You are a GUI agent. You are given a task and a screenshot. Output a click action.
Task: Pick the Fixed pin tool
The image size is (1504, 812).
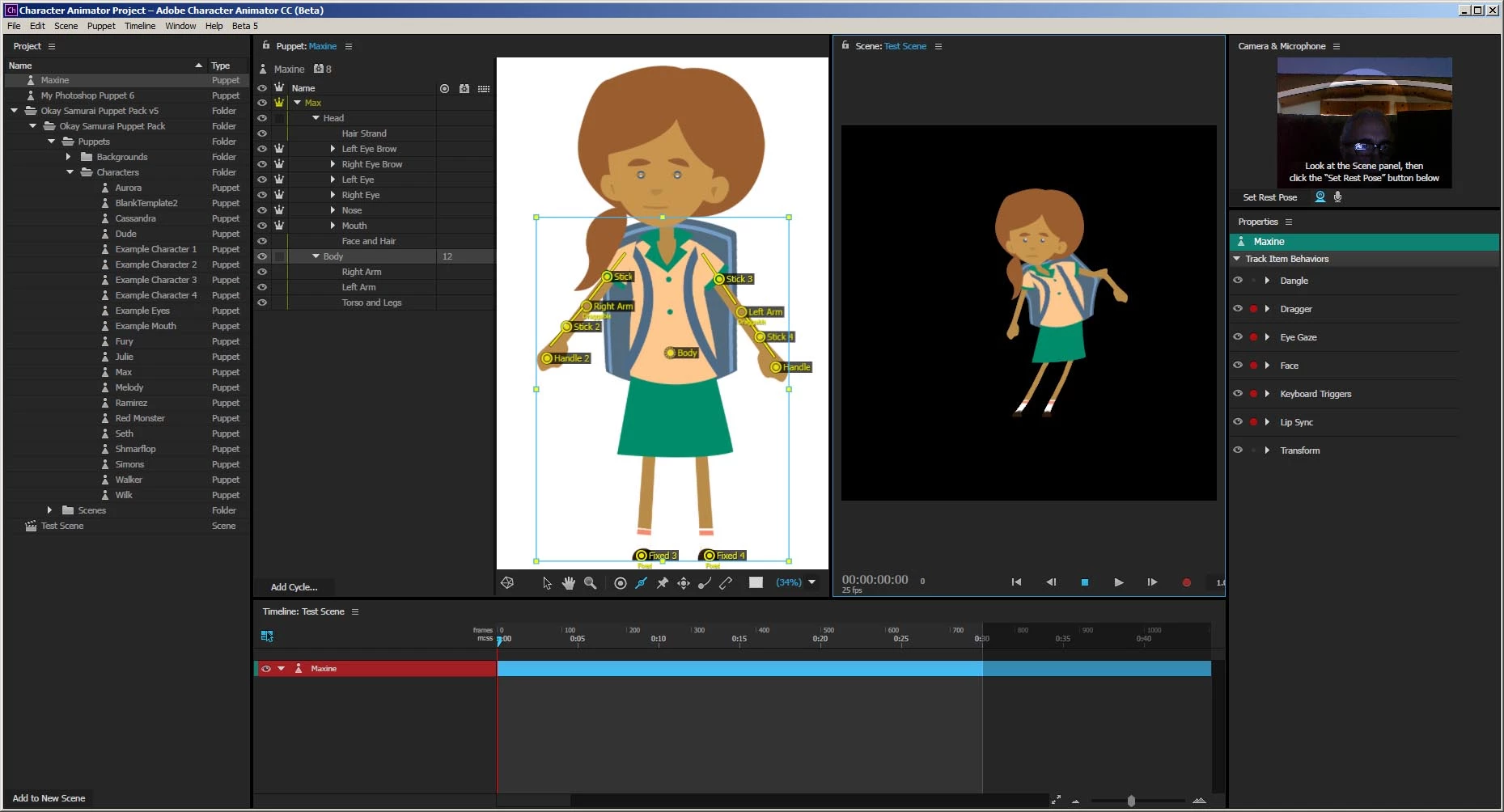click(x=662, y=583)
